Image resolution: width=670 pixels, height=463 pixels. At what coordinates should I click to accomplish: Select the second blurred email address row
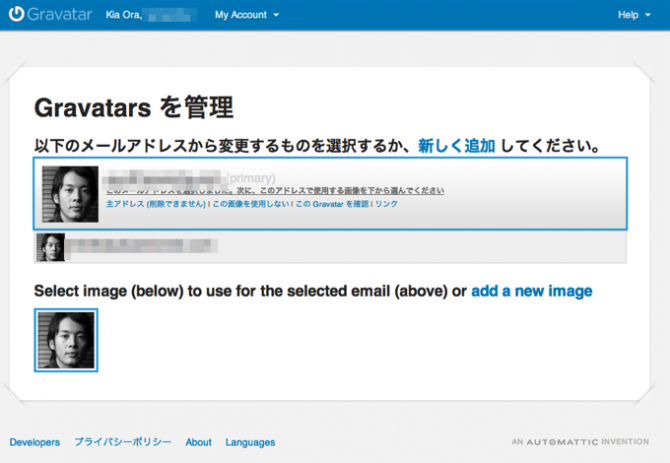click(x=330, y=247)
